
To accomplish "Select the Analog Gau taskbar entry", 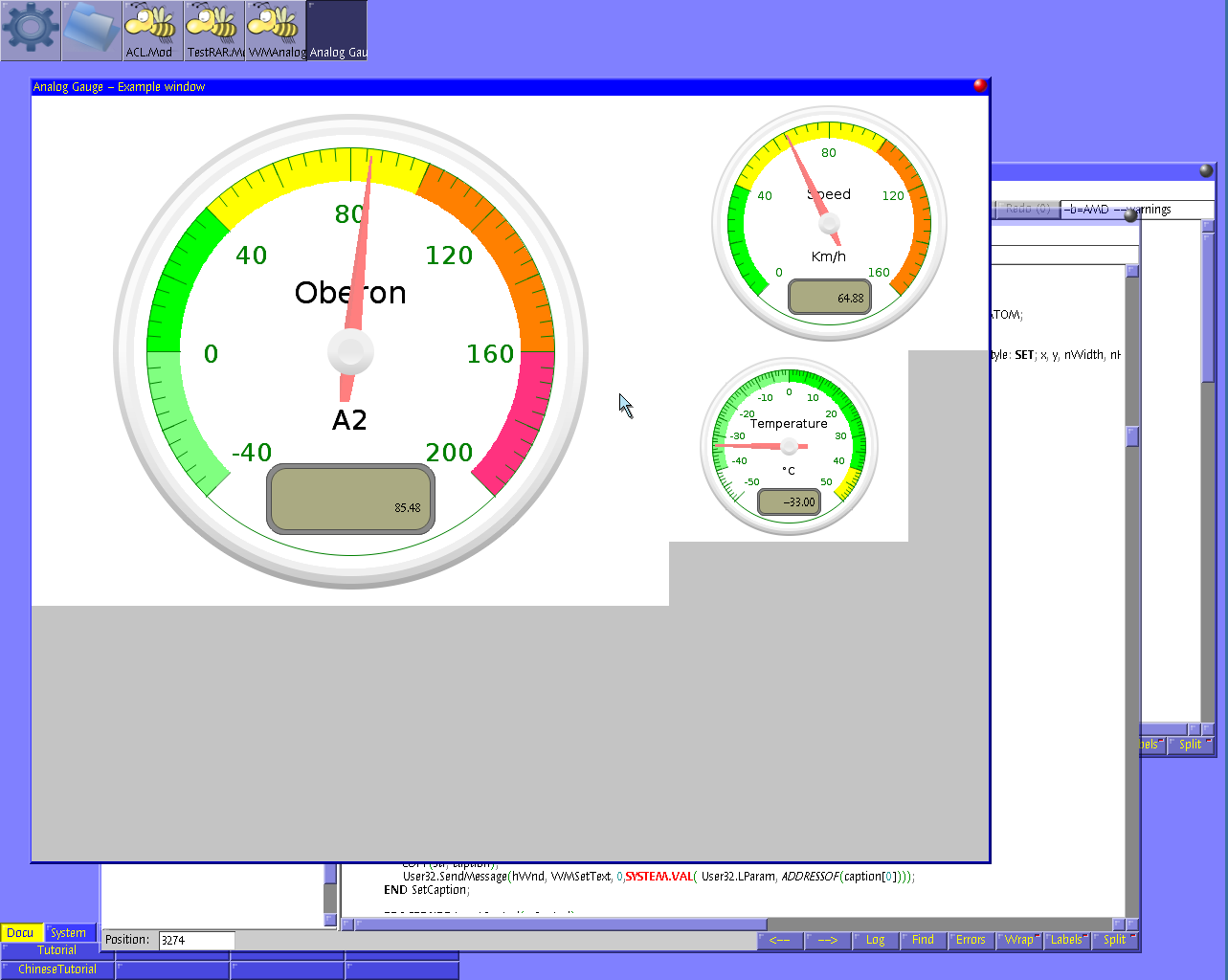I will (x=337, y=30).
